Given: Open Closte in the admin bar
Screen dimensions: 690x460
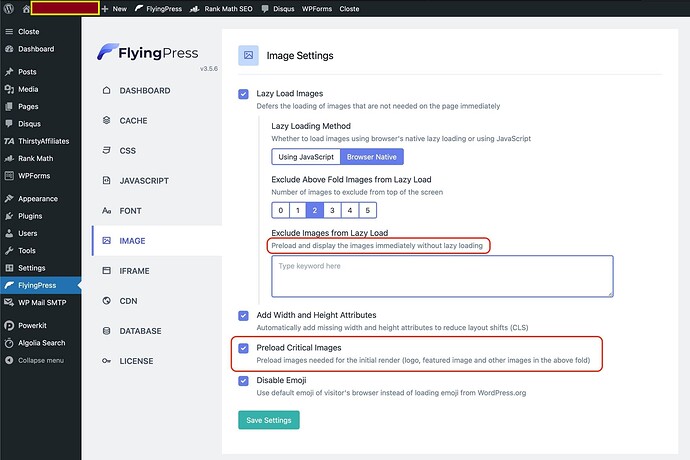Looking at the screenshot, I should [349, 9].
